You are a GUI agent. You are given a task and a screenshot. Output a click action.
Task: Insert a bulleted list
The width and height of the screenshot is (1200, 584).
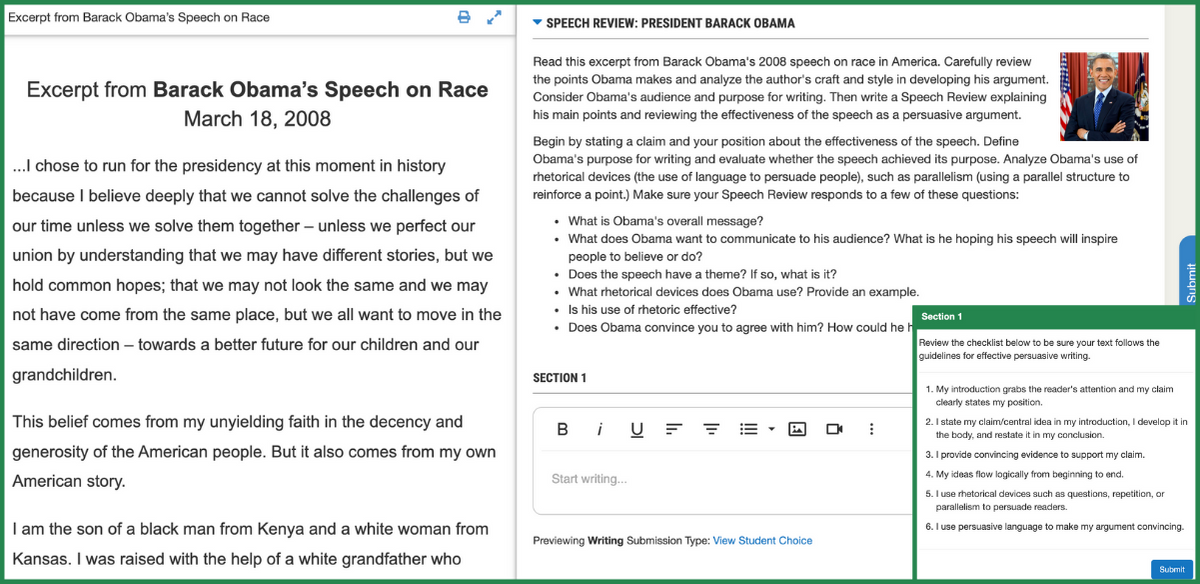point(748,429)
